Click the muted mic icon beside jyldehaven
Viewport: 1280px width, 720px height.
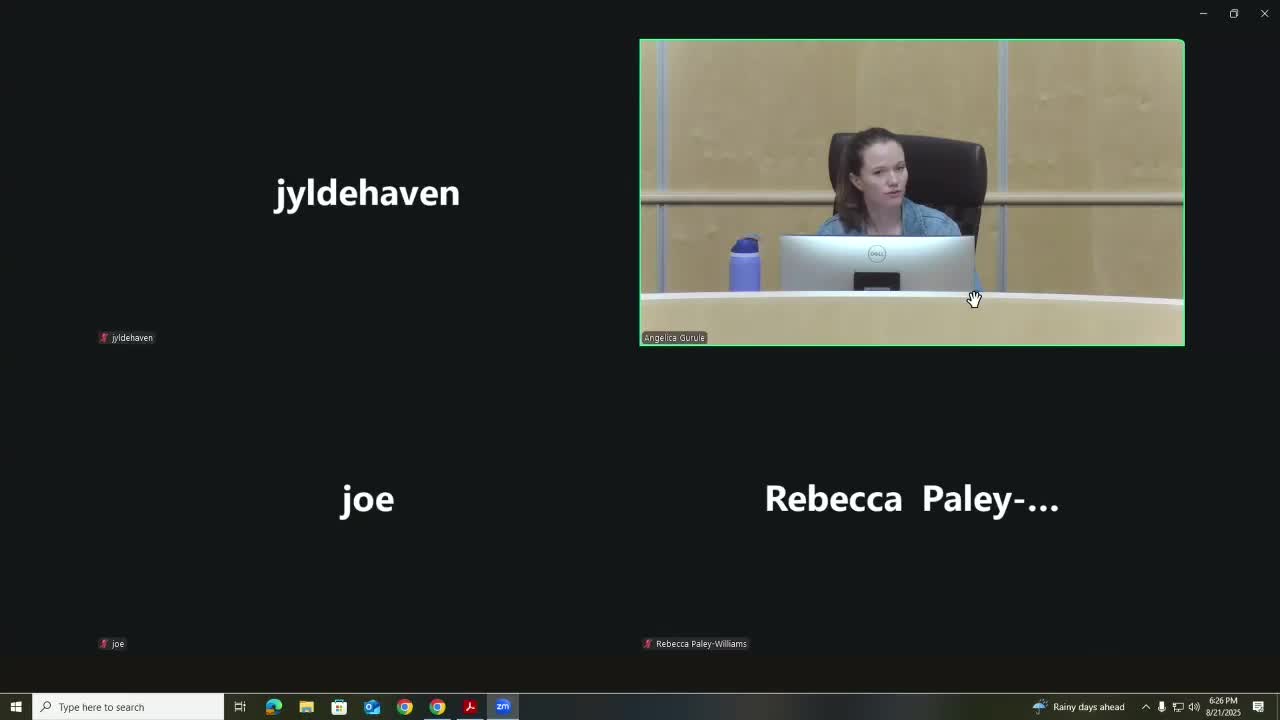tap(104, 338)
